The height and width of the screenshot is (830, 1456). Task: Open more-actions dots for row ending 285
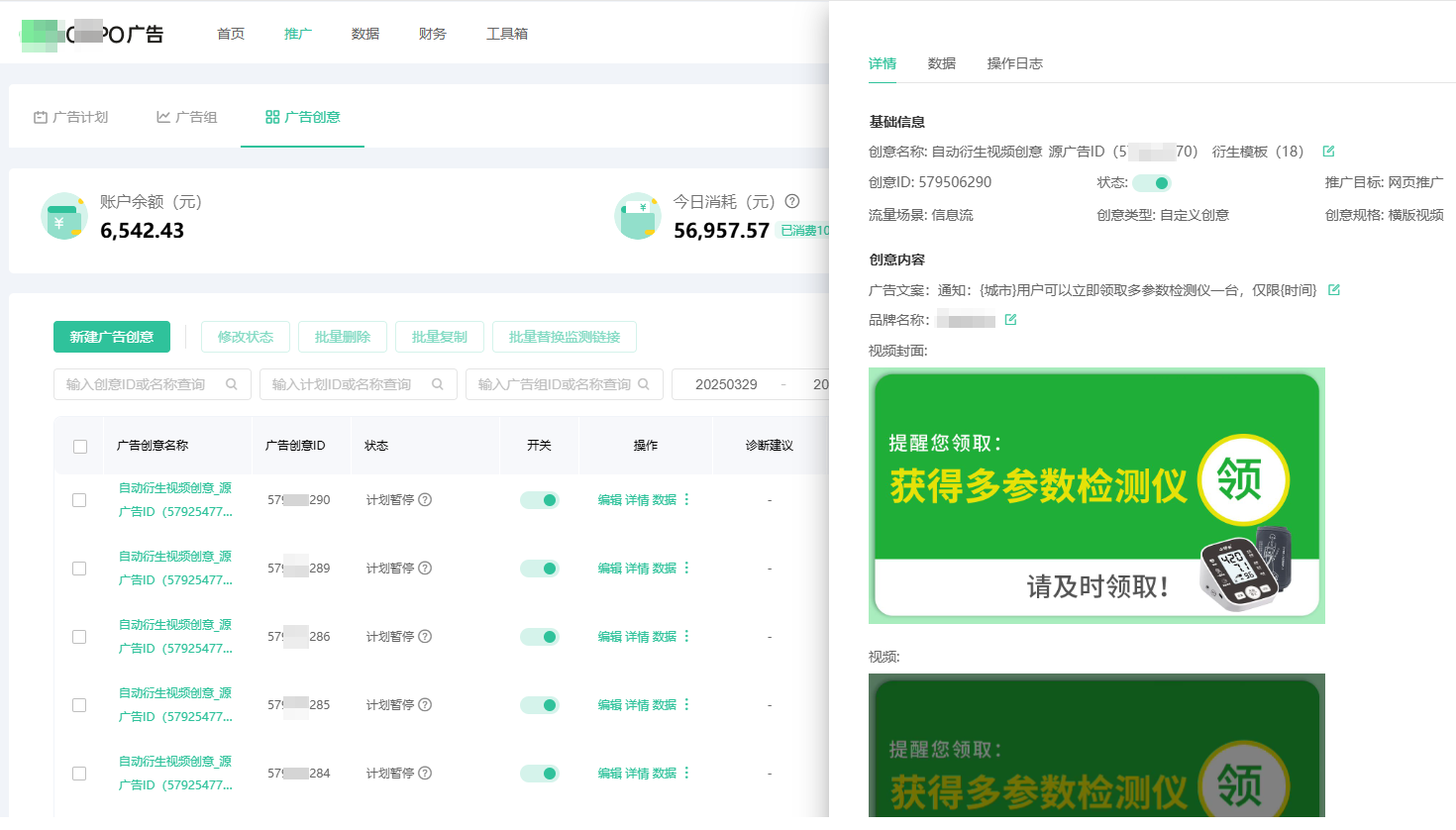[686, 704]
